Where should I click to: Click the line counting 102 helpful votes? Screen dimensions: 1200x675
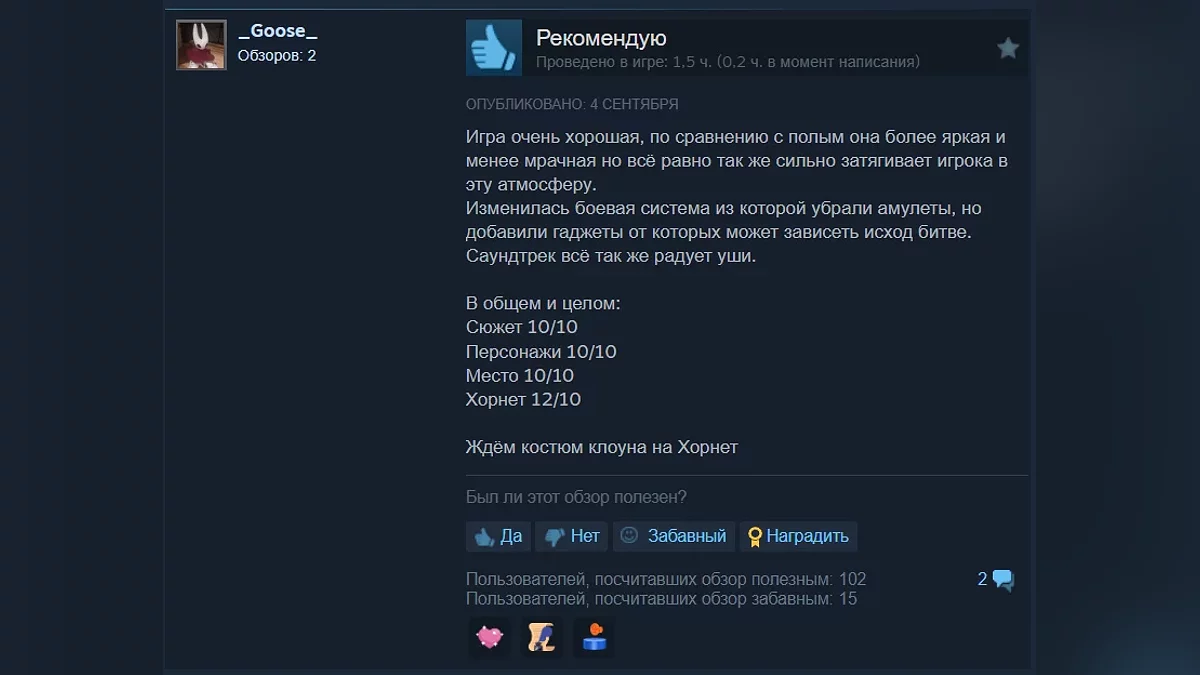click(666, 579)
